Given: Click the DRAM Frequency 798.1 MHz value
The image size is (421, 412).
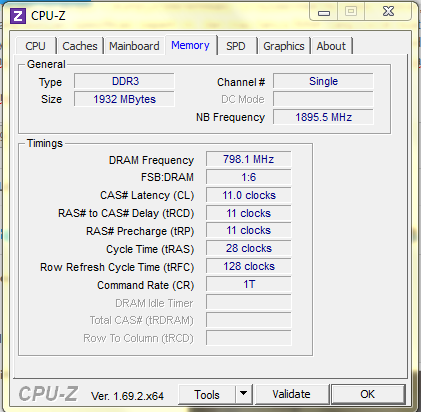Looking at the screenshot, I should [249, 159].
